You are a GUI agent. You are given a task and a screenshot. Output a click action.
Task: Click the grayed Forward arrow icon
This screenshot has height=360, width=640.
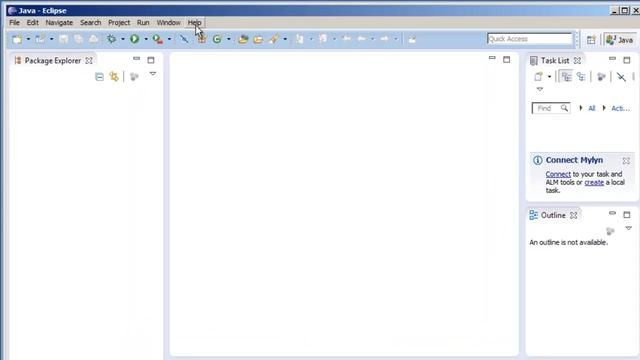point(384,39)
